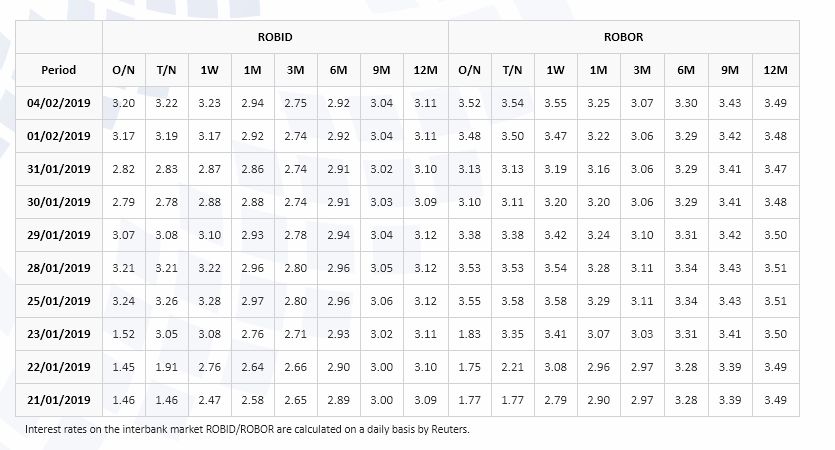Click the 25/01/2019 date row label
Screen dimensions: 835x450
59,301
